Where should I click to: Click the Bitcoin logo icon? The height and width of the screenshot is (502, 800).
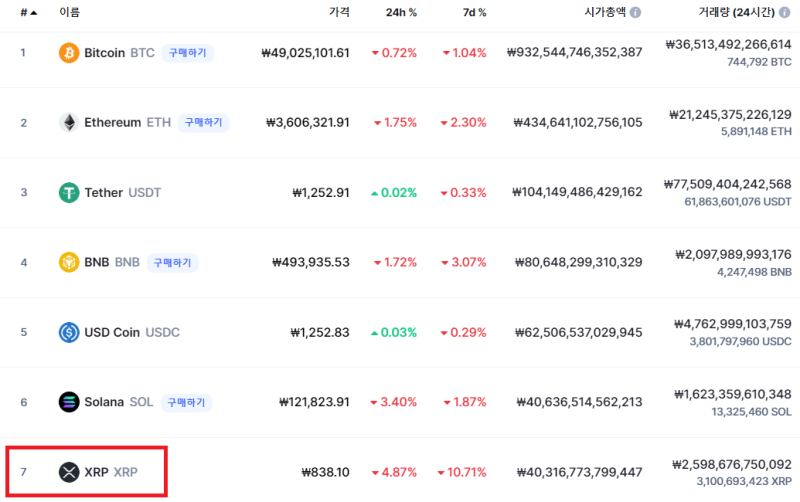[x=69, y=53]
